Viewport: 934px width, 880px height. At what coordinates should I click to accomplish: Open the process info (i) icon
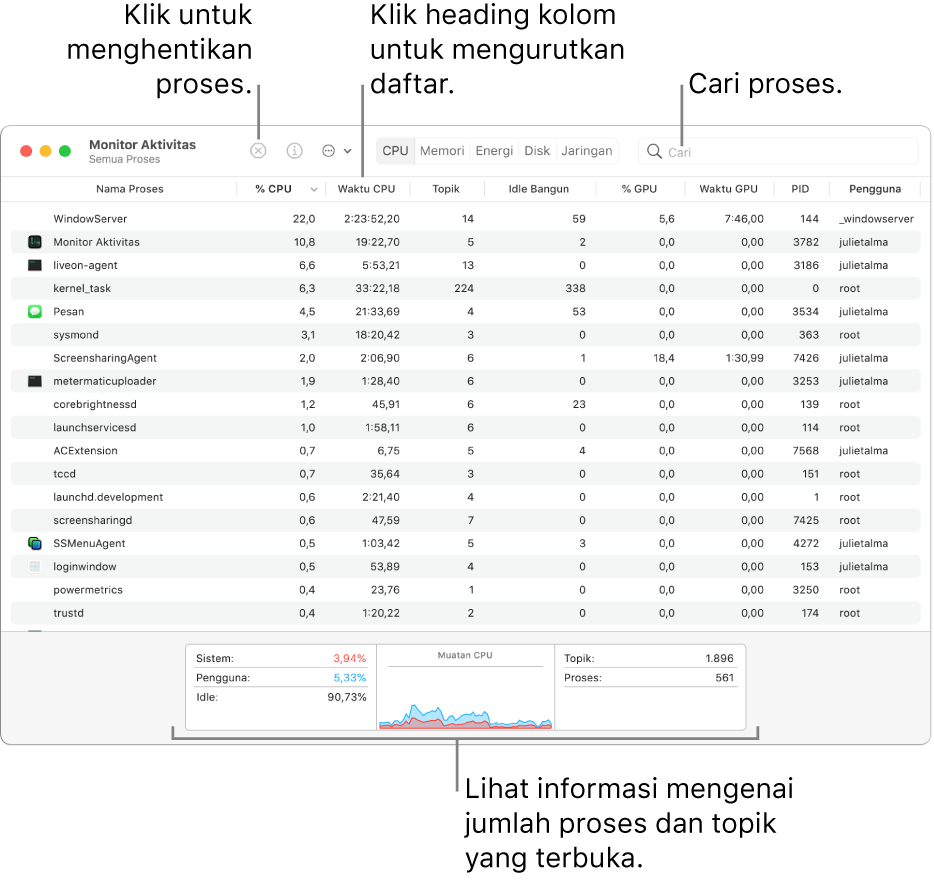(294, 151)
